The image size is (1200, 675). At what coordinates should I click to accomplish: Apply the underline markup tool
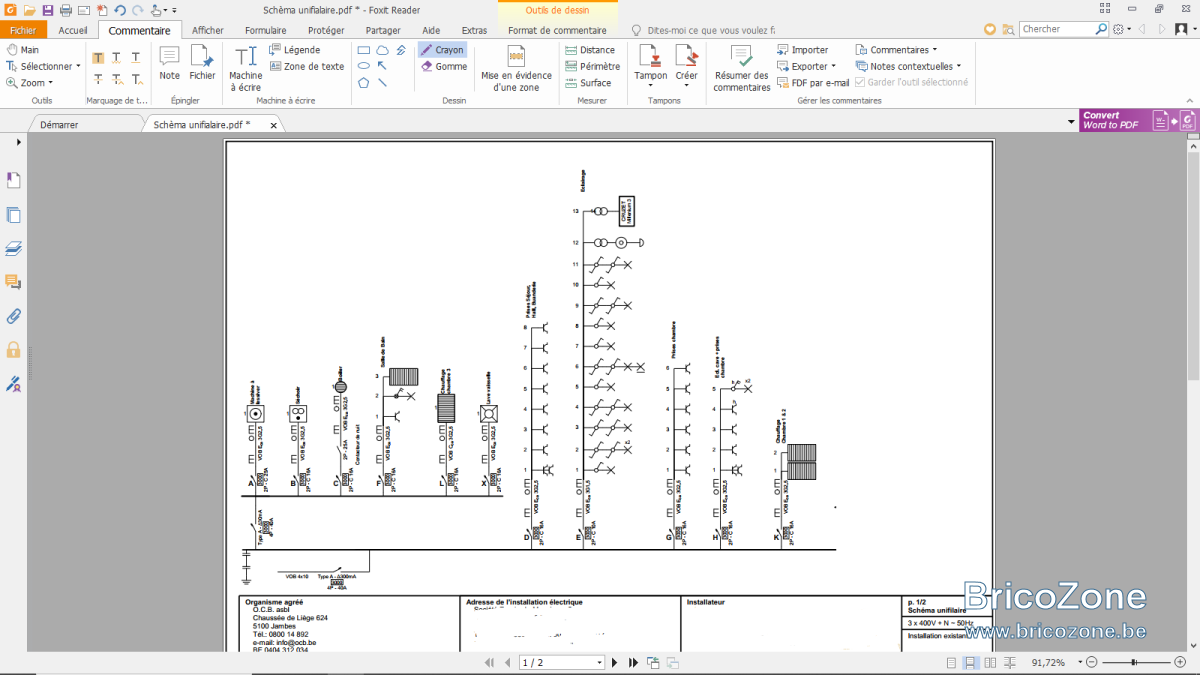pos(136,58)
